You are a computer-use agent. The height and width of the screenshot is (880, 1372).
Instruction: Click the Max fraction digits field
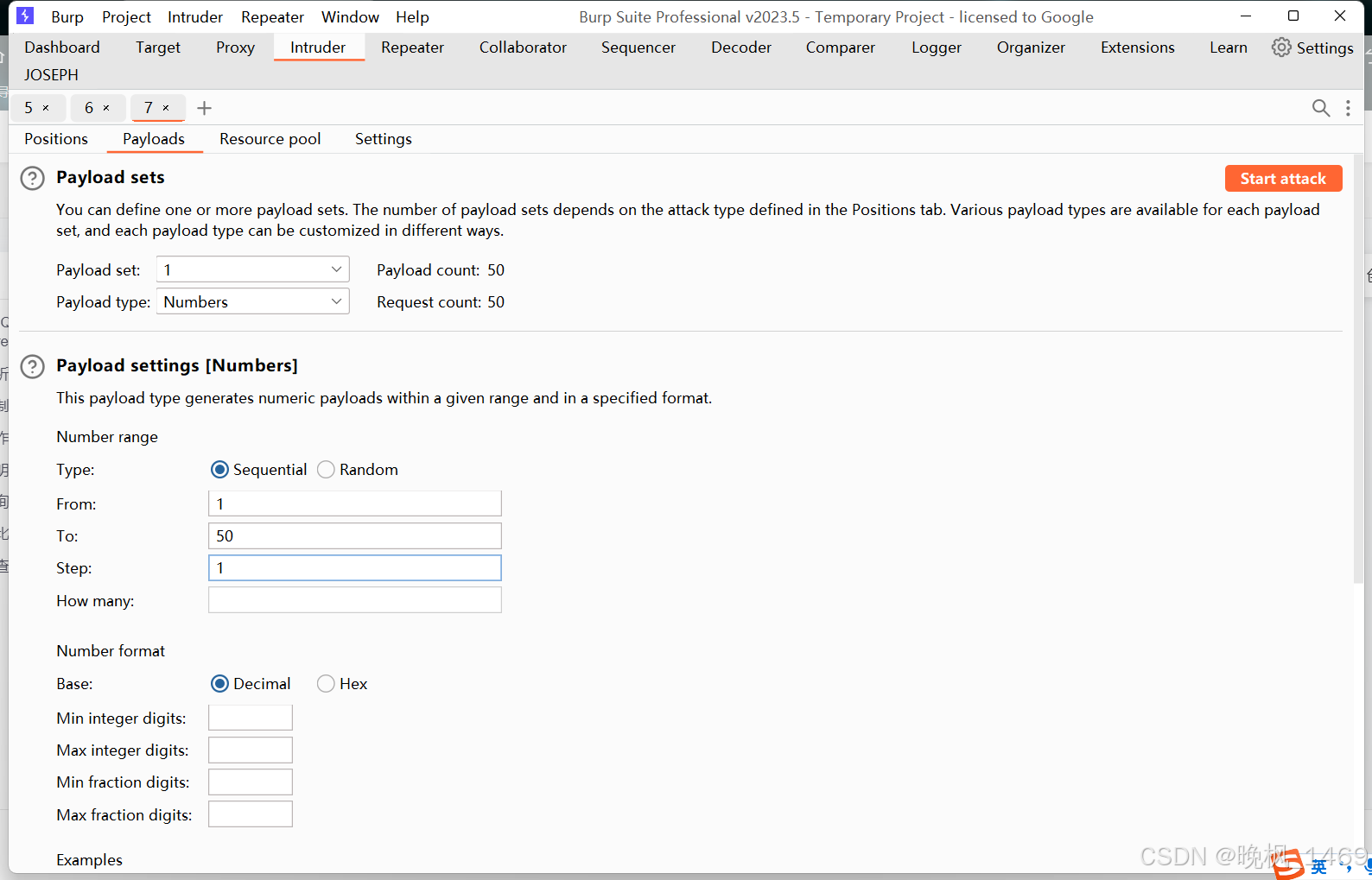tap(251, 814)
